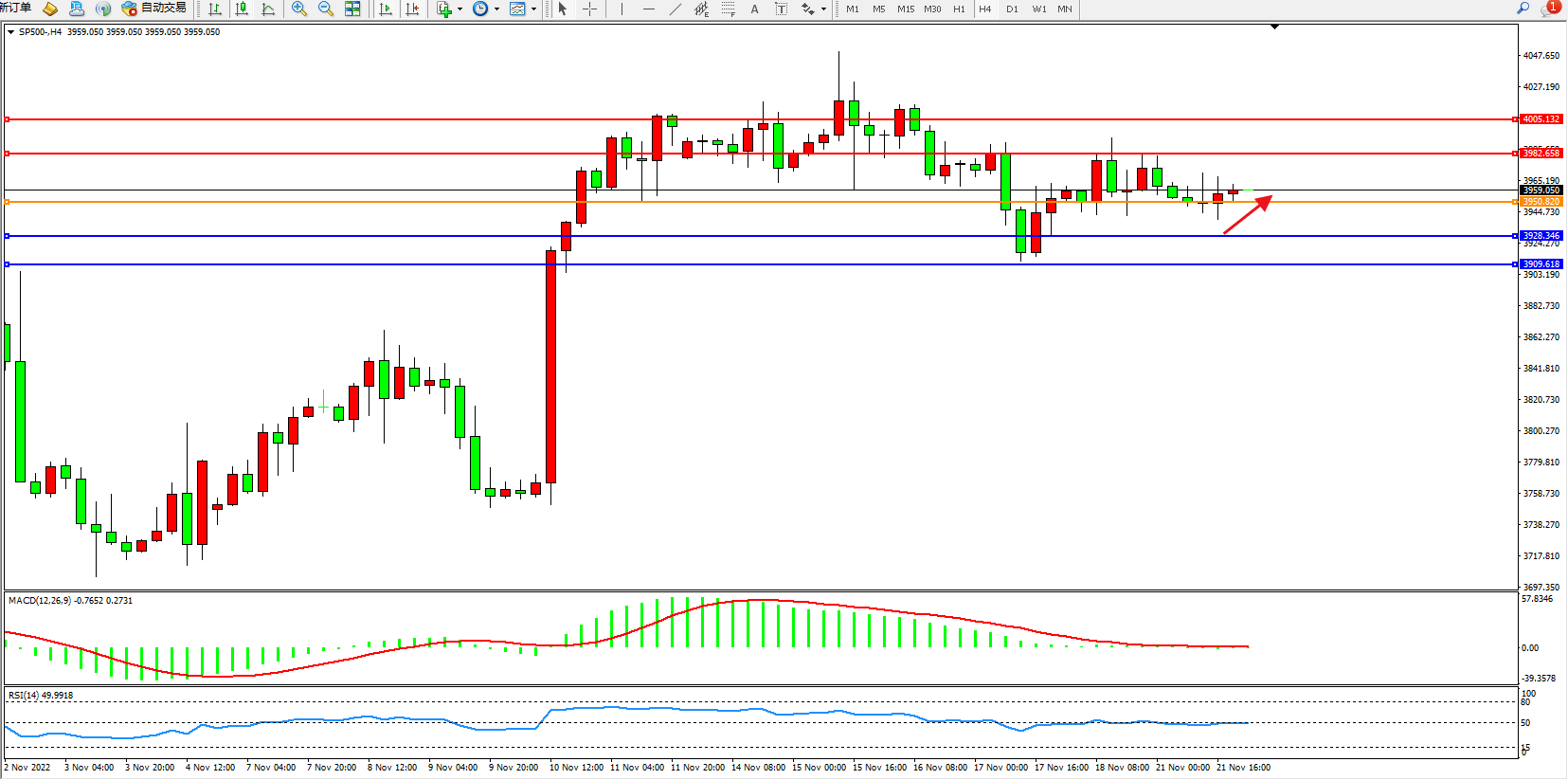Select the Crosshair tool
This screenshot has width=1568, height=780.
click(589, 9)
